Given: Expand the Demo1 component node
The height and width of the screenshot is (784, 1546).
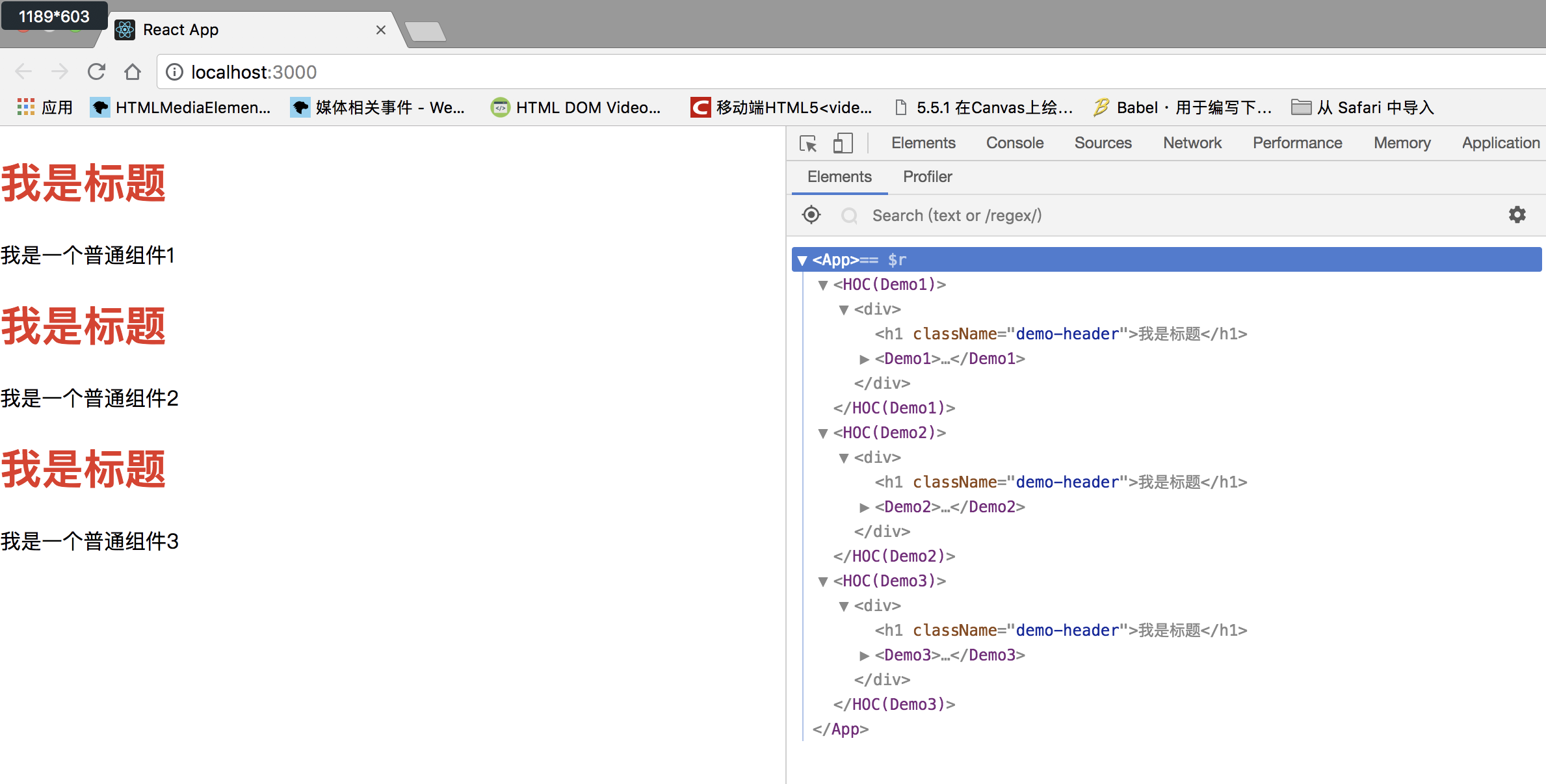Looking at the screenshot, I should pos(864,359).
